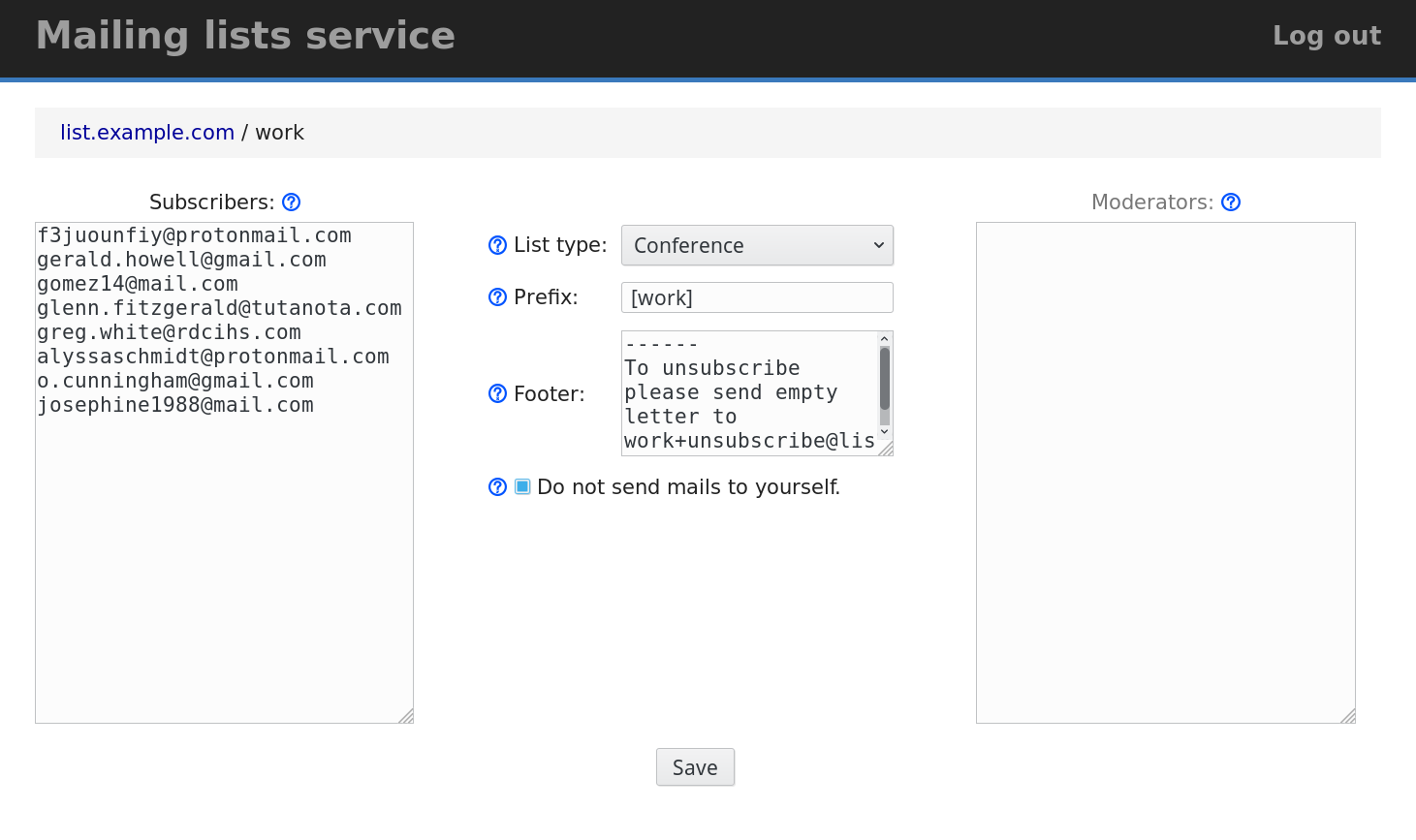Open the List type help icon
This screenshot has width=1416, height=840.
497,246
